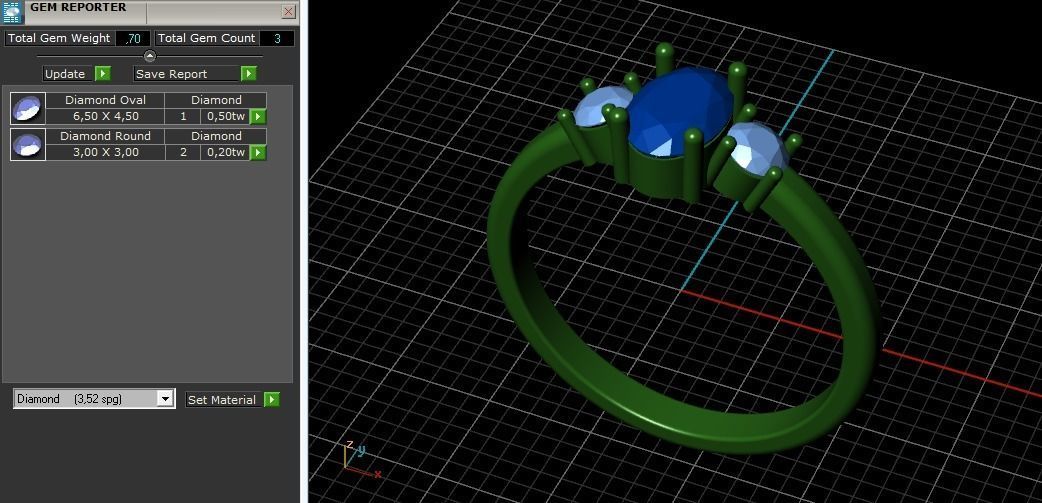Image resolution: width=1042 pixels, height=503 pixels.
Task: Click the Update label button
Action: click(65, 74)
